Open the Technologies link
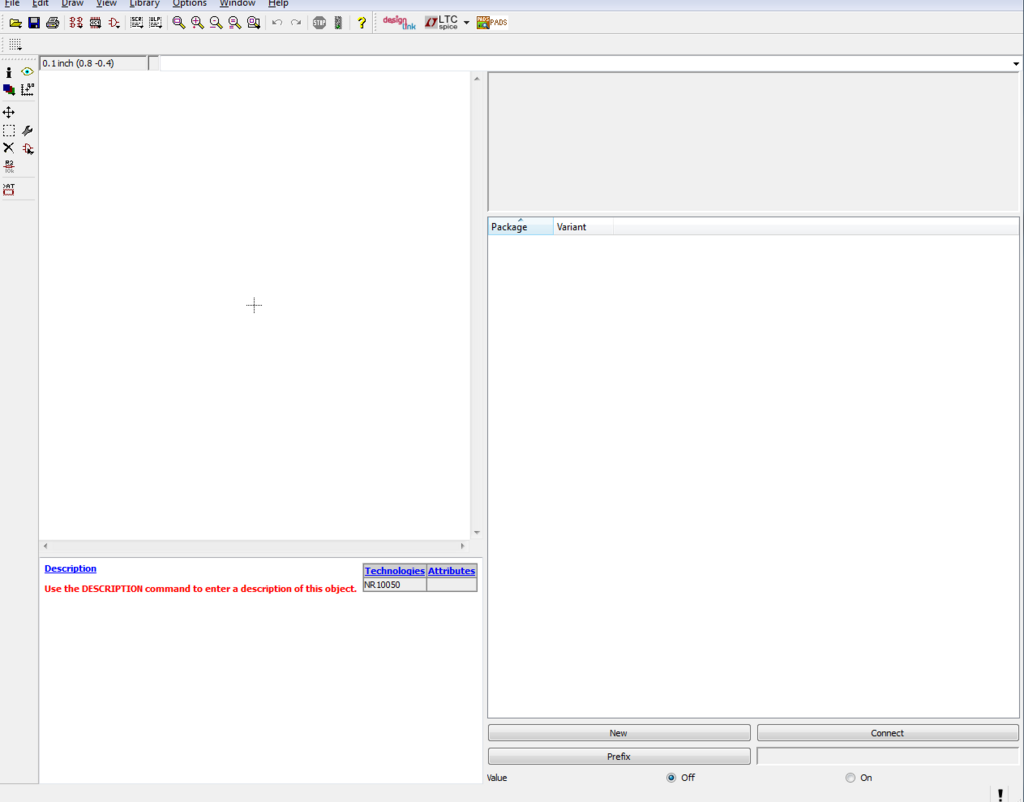1024x802 pixels. (x=394, y=571)
